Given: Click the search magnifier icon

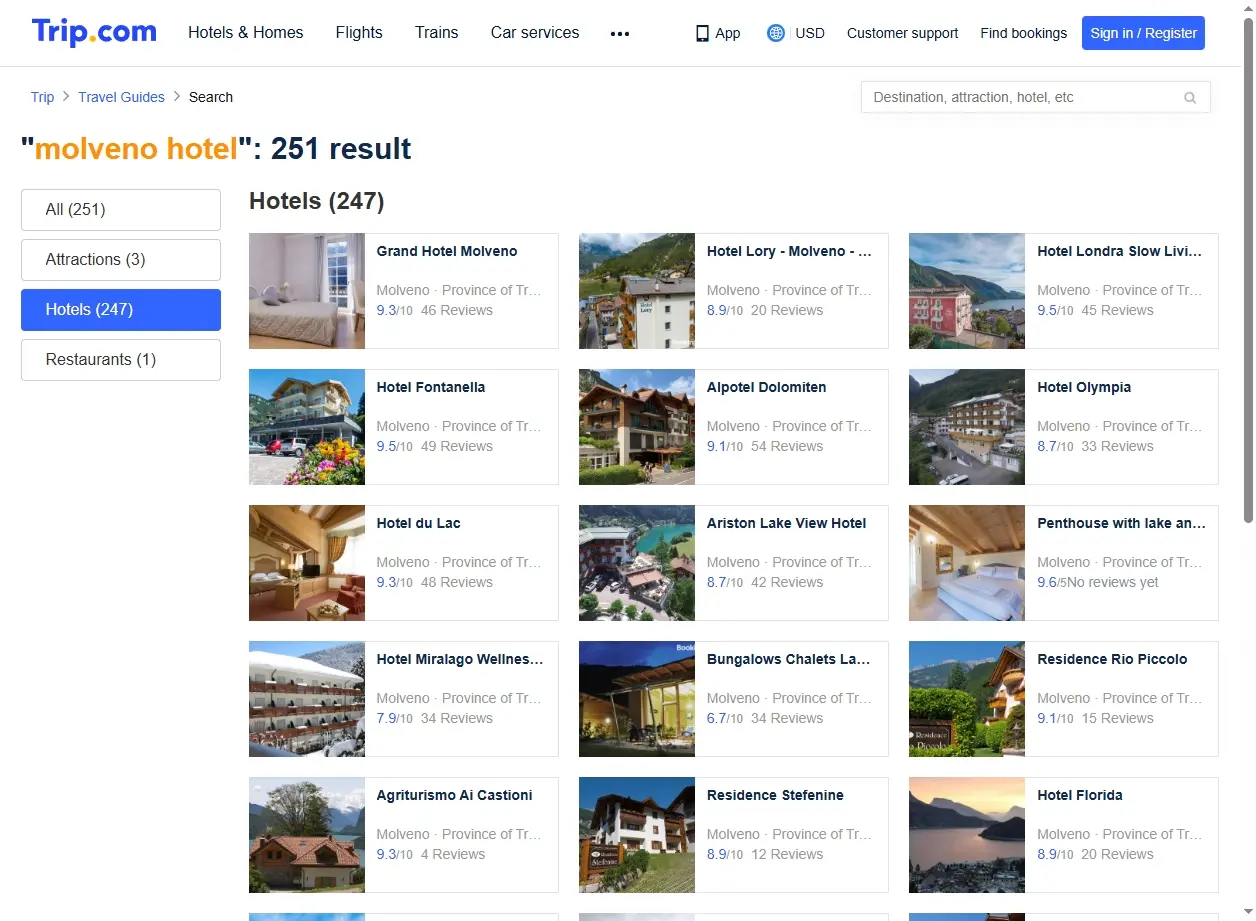Looking at the screenshot, I should tap(1190, 98).
